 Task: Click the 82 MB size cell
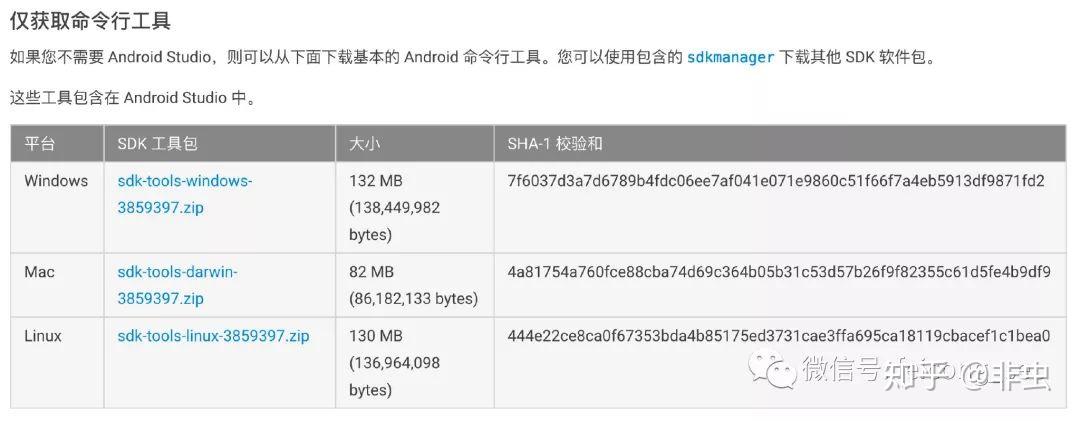point(372,272)
